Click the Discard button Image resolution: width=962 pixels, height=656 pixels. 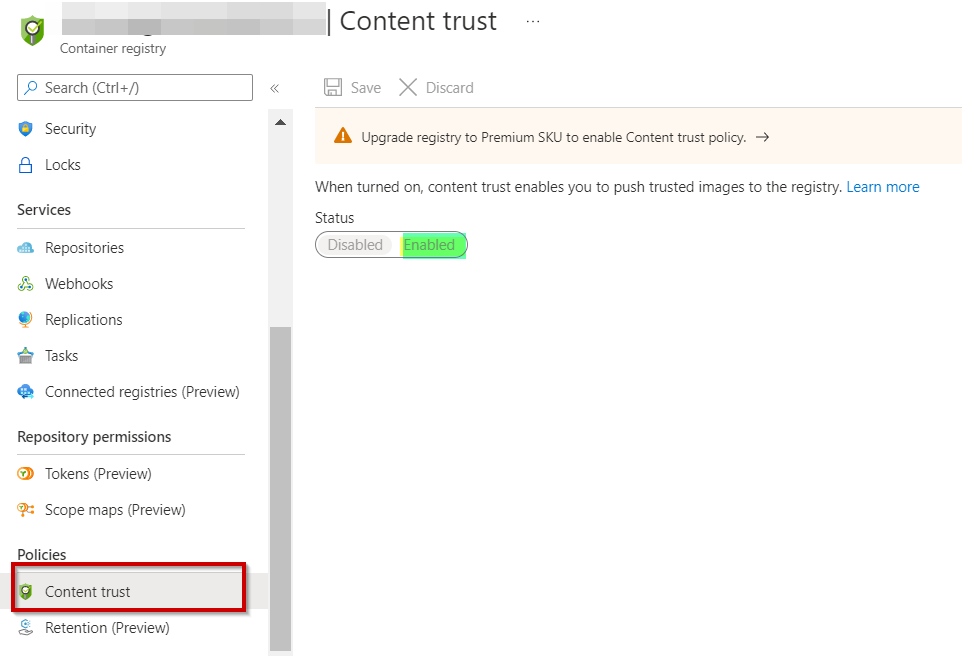click(x=436, y=88)
